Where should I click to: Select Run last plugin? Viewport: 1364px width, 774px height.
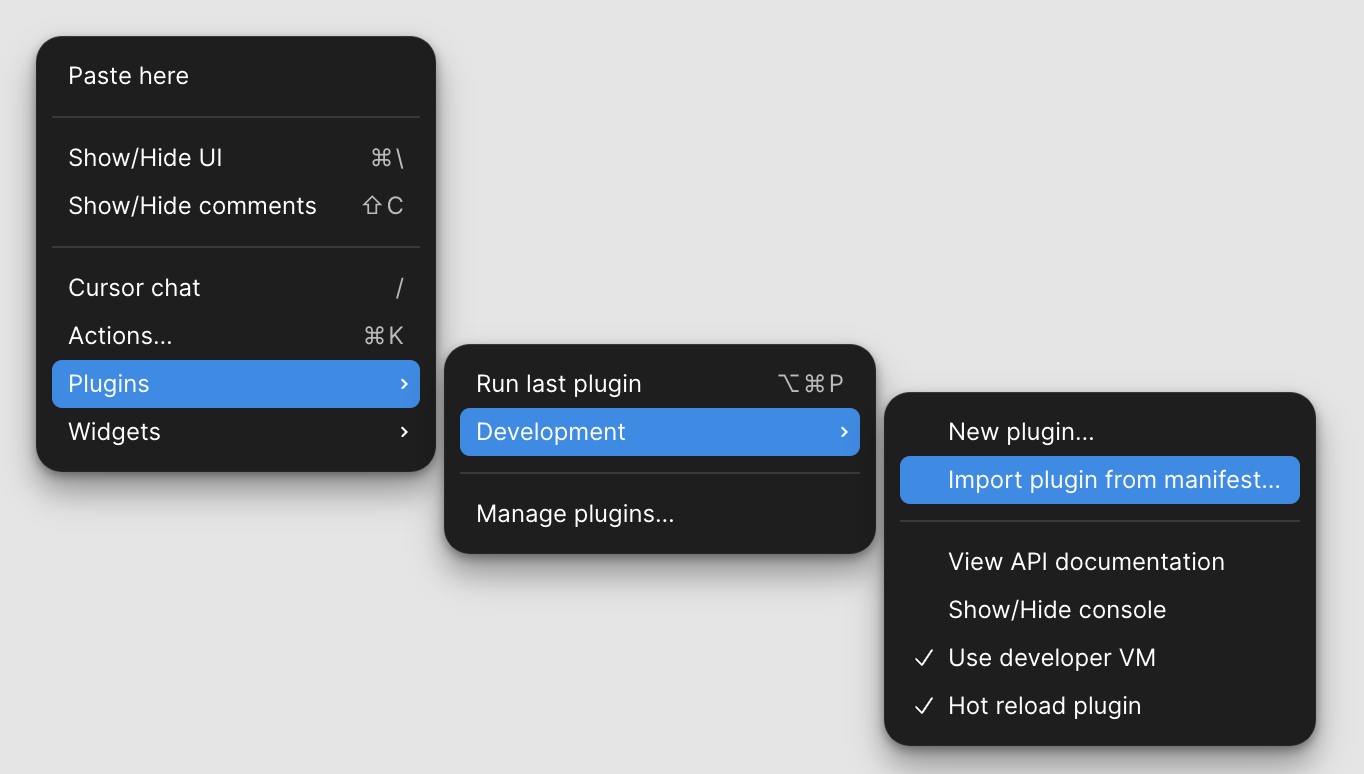tap(558, 384)
